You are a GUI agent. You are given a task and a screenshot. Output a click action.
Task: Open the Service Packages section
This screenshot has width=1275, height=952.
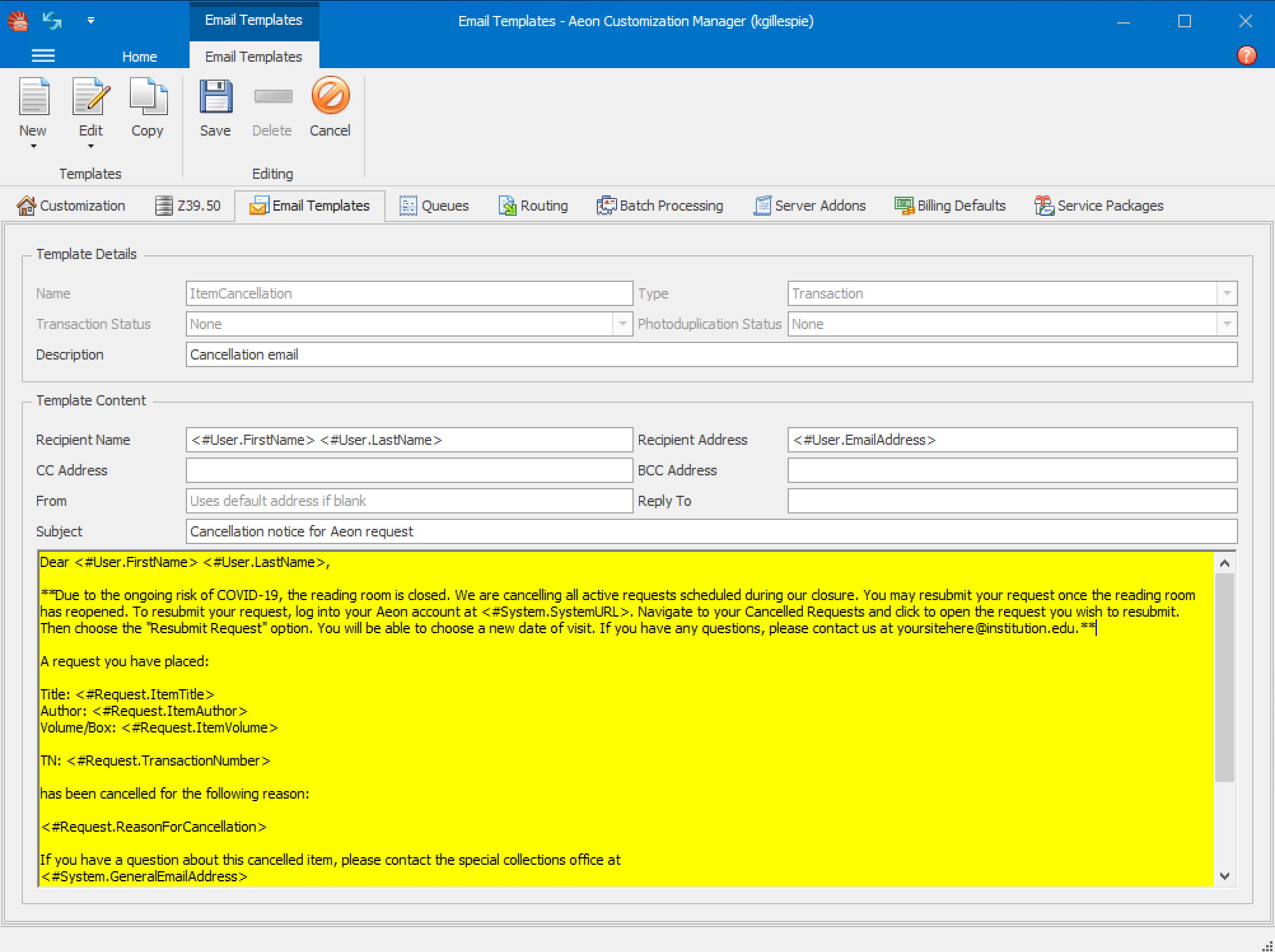pyautogui.click(x=1099, y=205)
